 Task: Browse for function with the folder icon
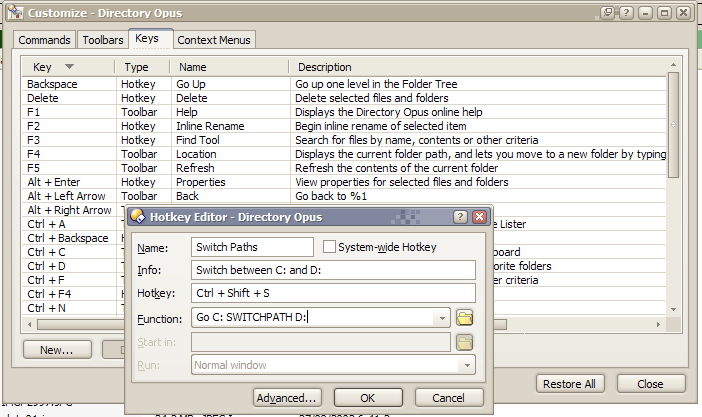click(464, 318)
